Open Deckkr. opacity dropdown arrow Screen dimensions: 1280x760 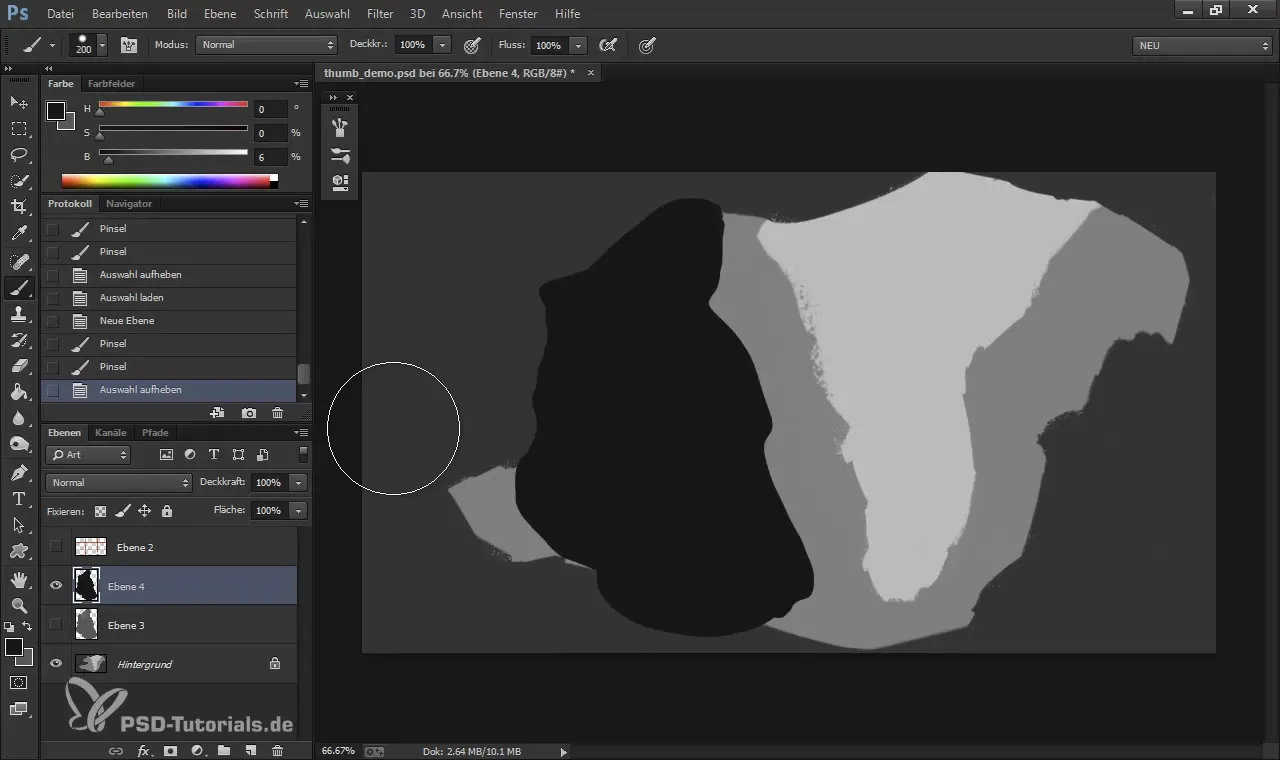442,45
